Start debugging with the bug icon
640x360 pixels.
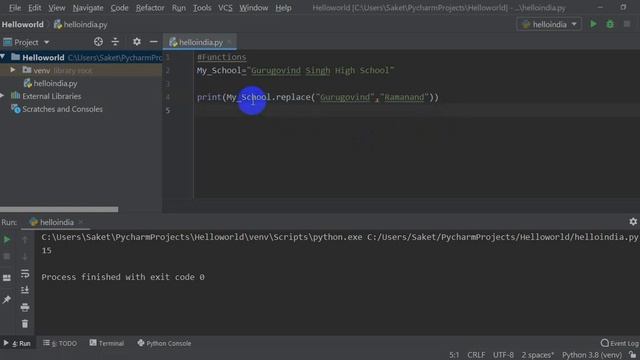(x=610, y=24)
